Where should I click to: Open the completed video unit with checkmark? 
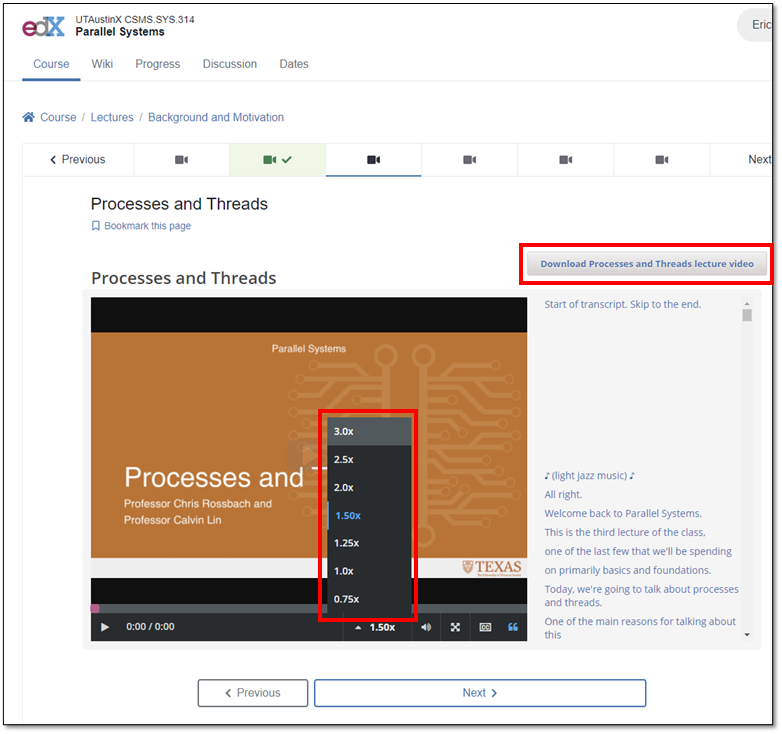point(277,160)
